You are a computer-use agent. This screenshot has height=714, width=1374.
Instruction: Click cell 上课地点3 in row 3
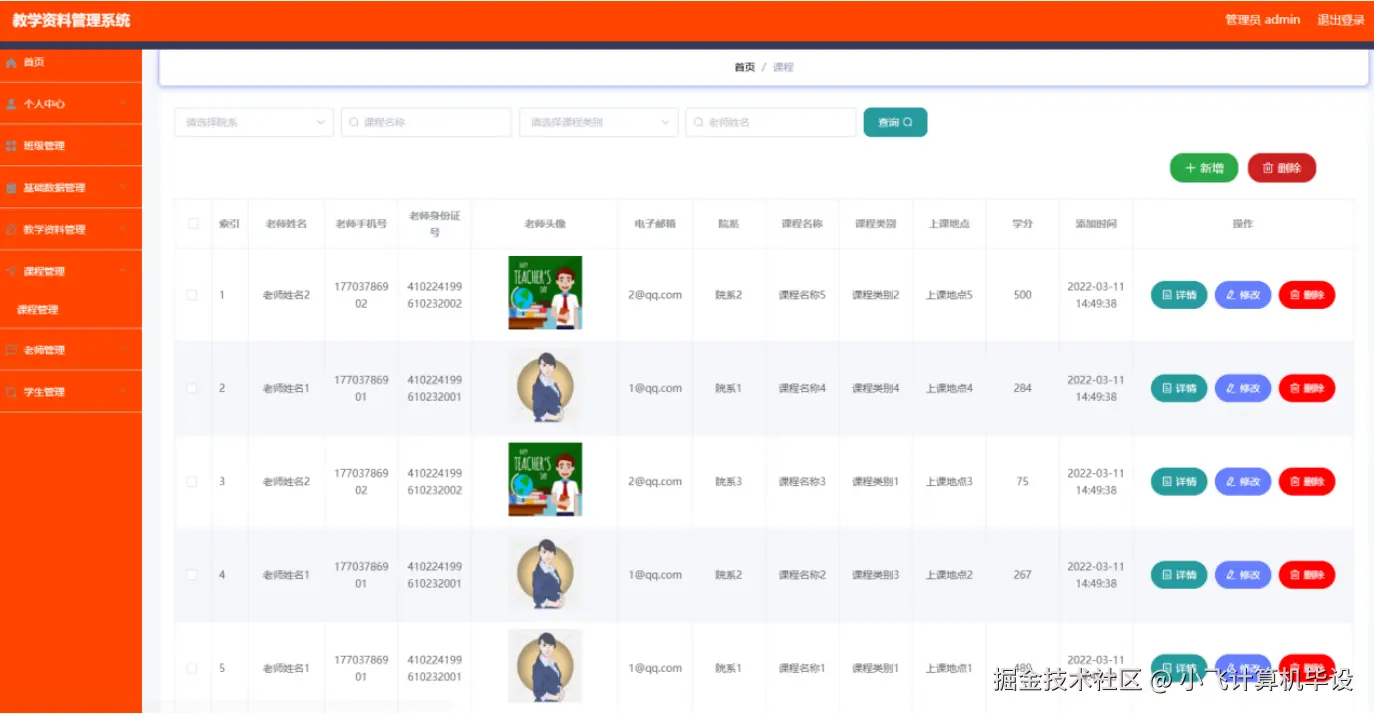949,481
